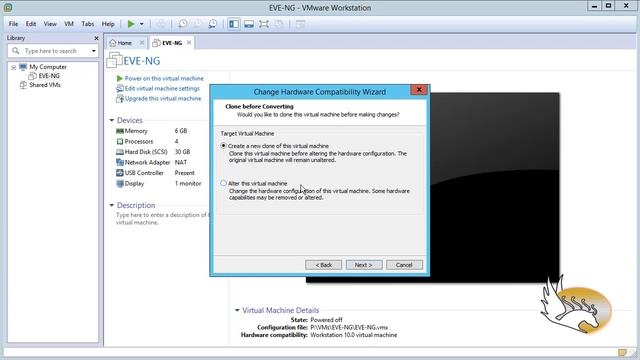Viewport: 640px width, 360px height.
Task: Collapse the My Computer tree node
Action: click(13, 67)
